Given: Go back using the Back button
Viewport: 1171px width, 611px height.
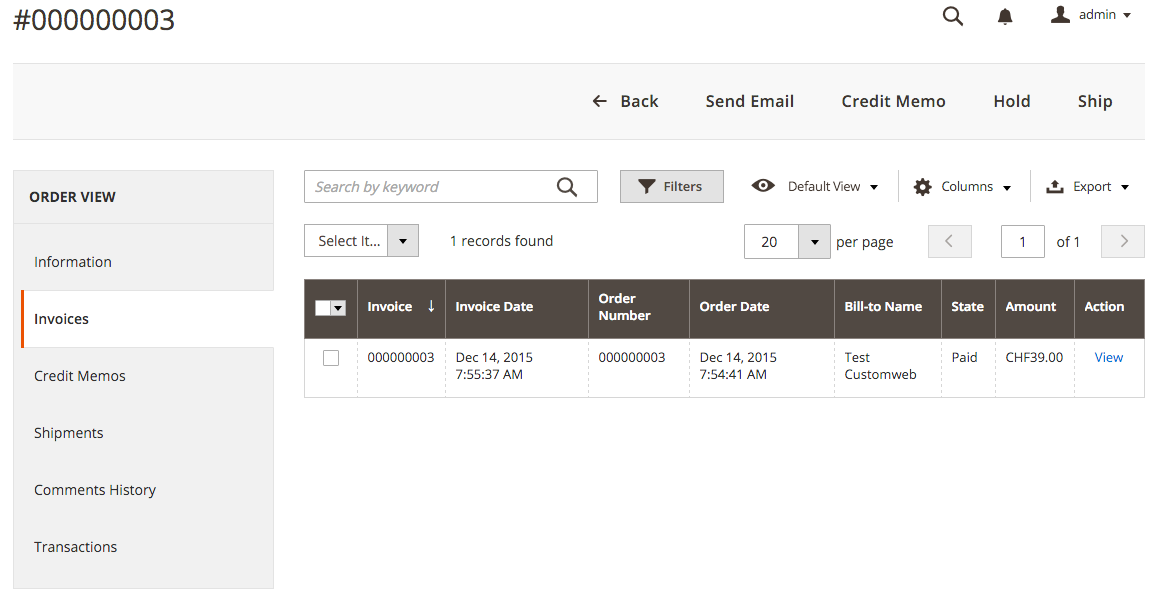Looking at the screenshot, I should click(625, 101).
